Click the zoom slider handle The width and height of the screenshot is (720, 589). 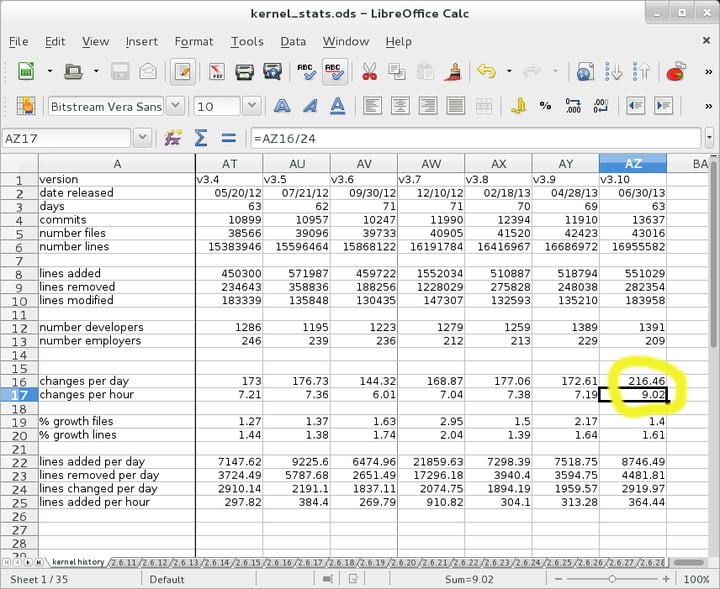(x=612, y=579)
